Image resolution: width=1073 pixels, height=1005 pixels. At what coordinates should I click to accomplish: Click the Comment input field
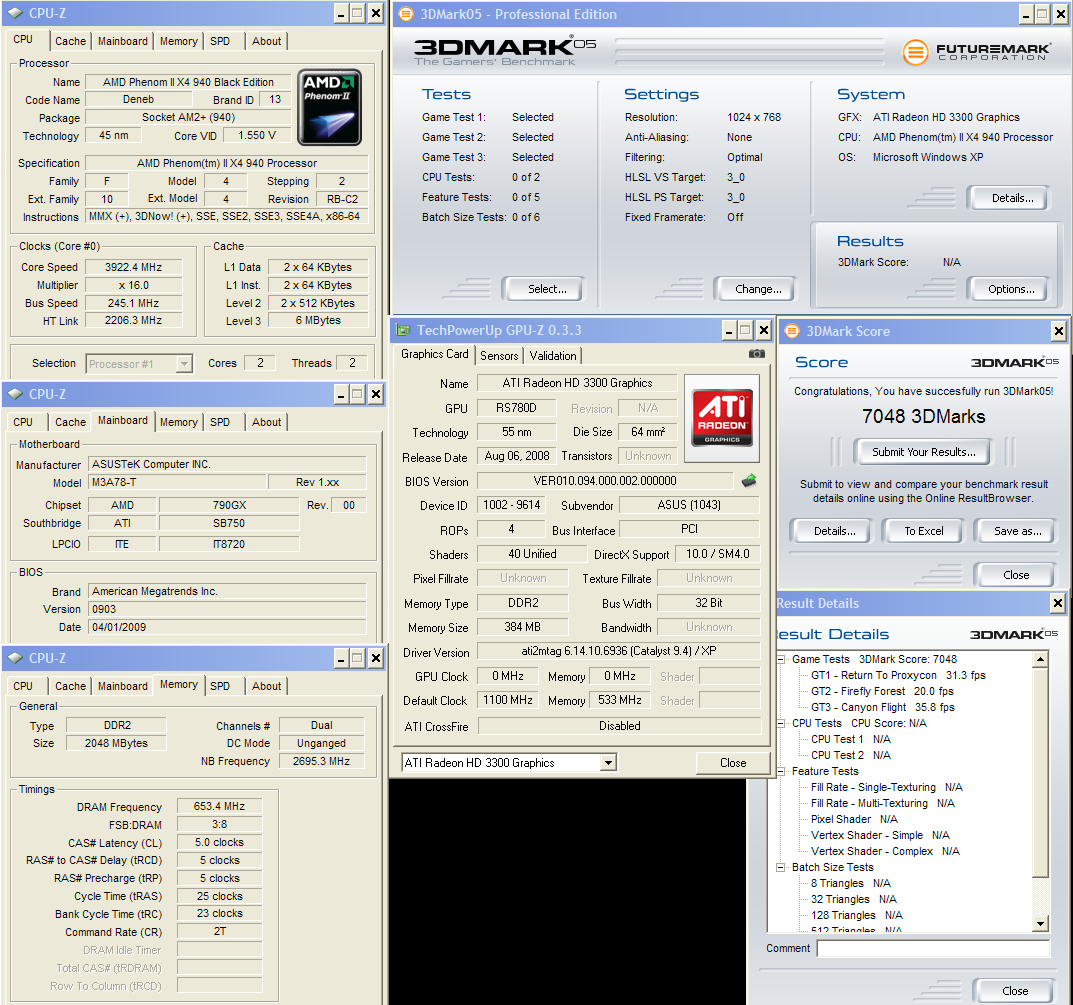coord(933,948)
